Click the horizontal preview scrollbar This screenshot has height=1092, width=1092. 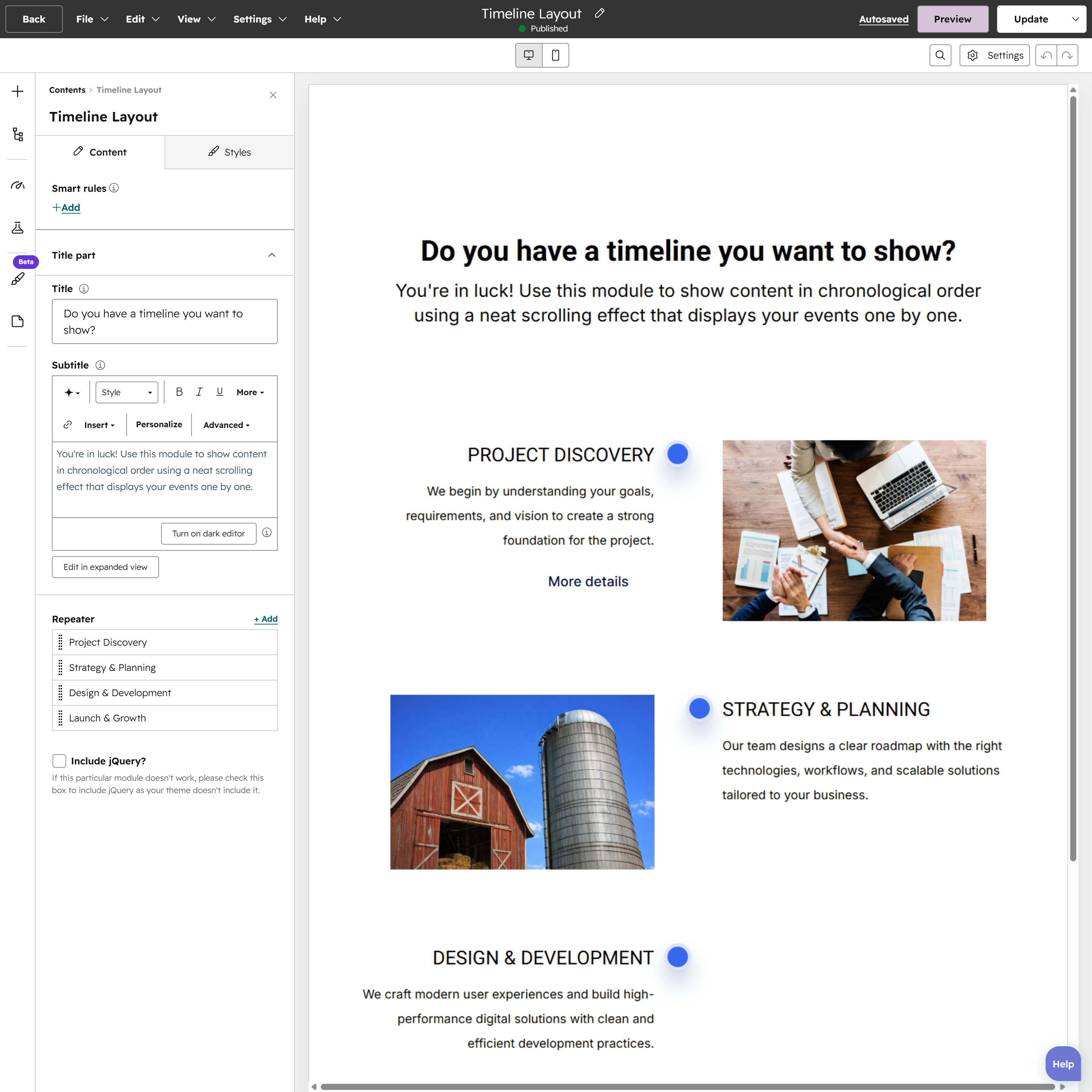pos(687,1086)
